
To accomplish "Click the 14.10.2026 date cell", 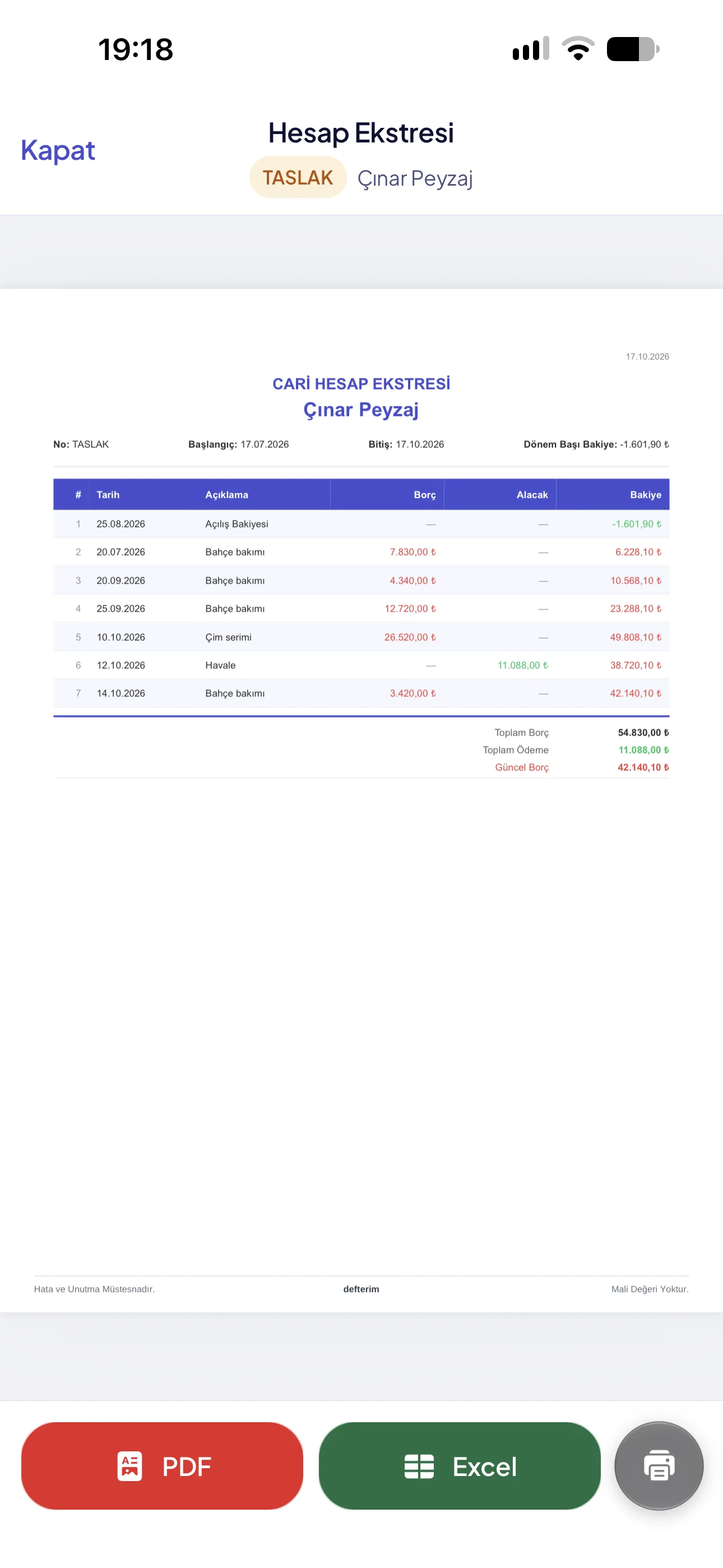I will (x=121, y=693).
